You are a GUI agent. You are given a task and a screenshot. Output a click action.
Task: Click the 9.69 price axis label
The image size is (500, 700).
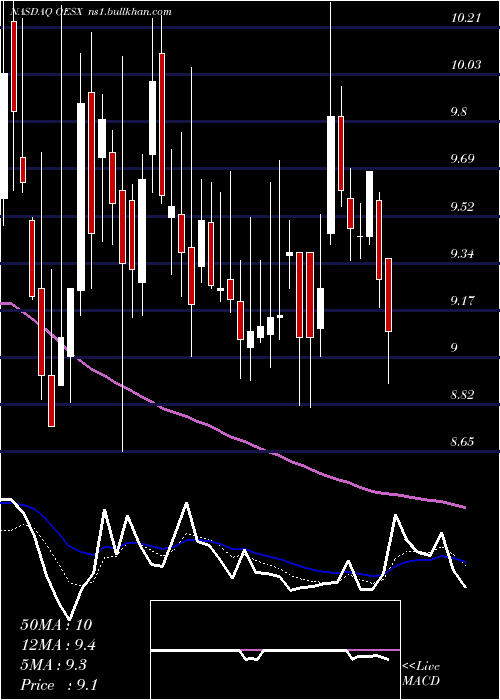pos(462,159)
